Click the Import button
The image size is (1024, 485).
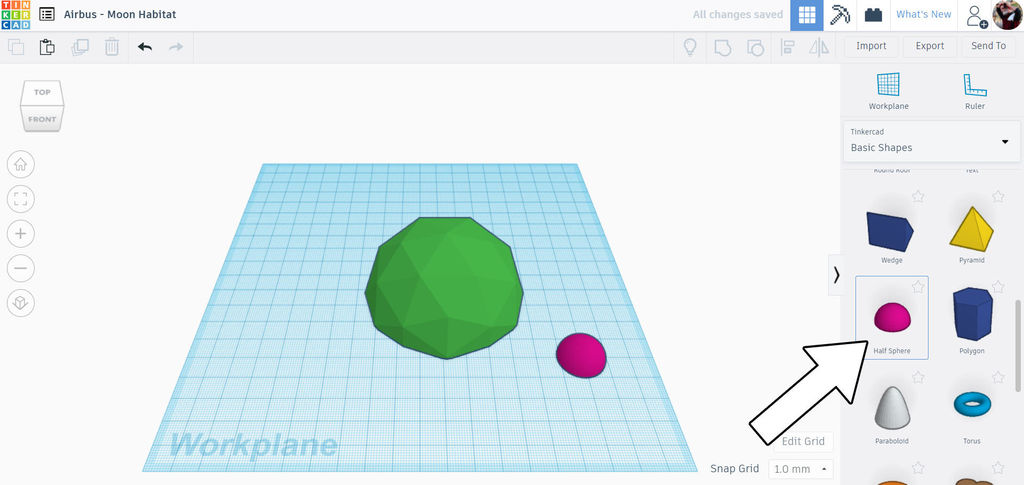pyautogui.click(x=871, y=46)
